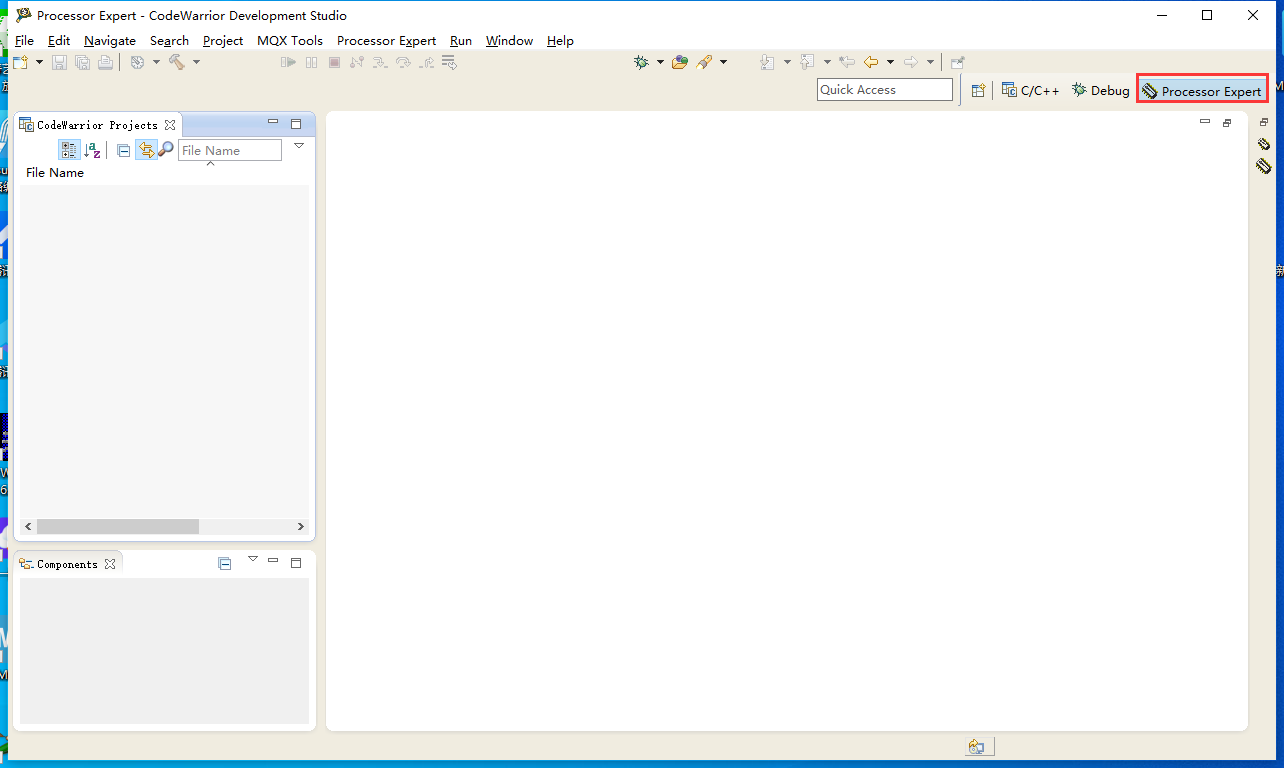Minimize the CodeWarrior Projects panel
Image resolution: width=1284 pixels, height=768 pixels.
click(x=273, y=123)
